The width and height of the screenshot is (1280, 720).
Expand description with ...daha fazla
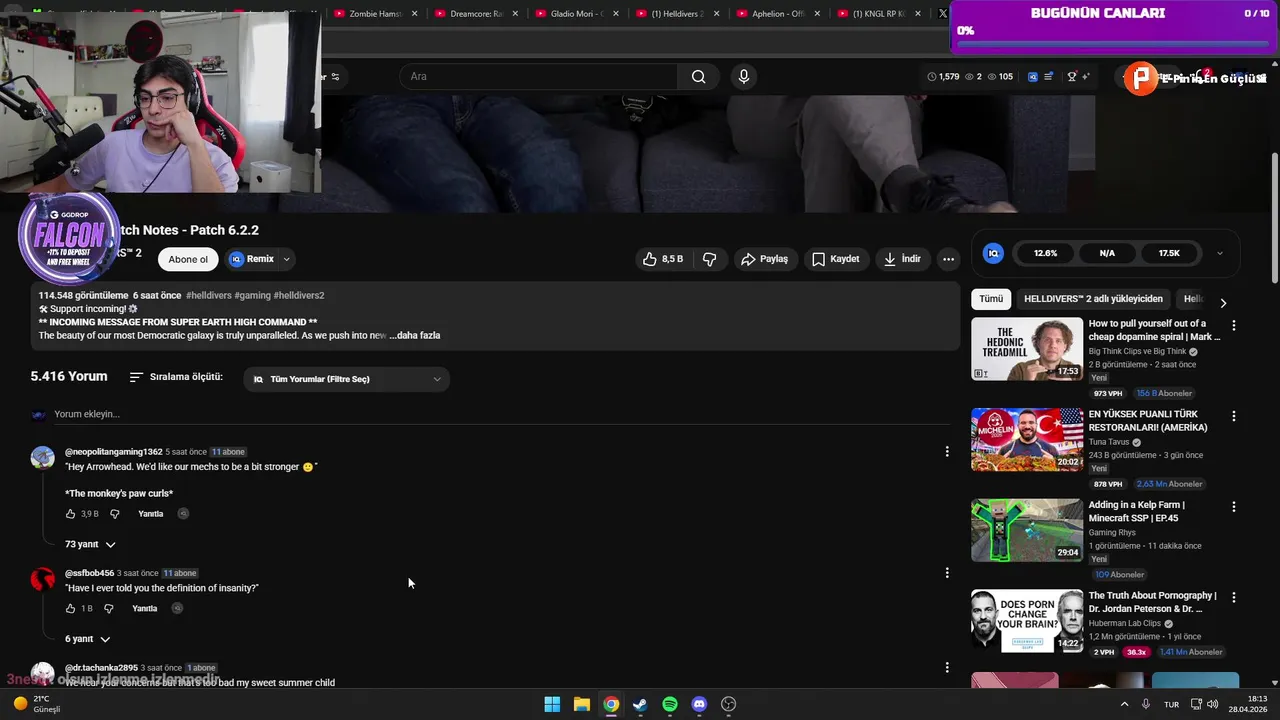(415, 335)
